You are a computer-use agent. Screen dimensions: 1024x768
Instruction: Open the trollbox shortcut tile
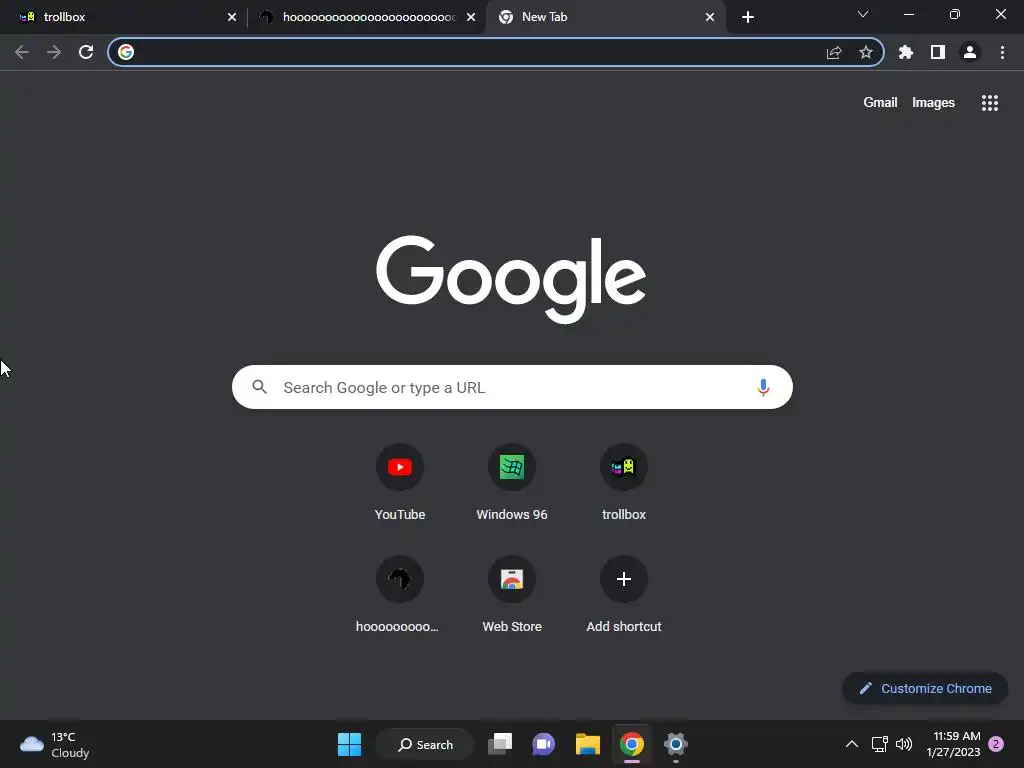[624, 483]
